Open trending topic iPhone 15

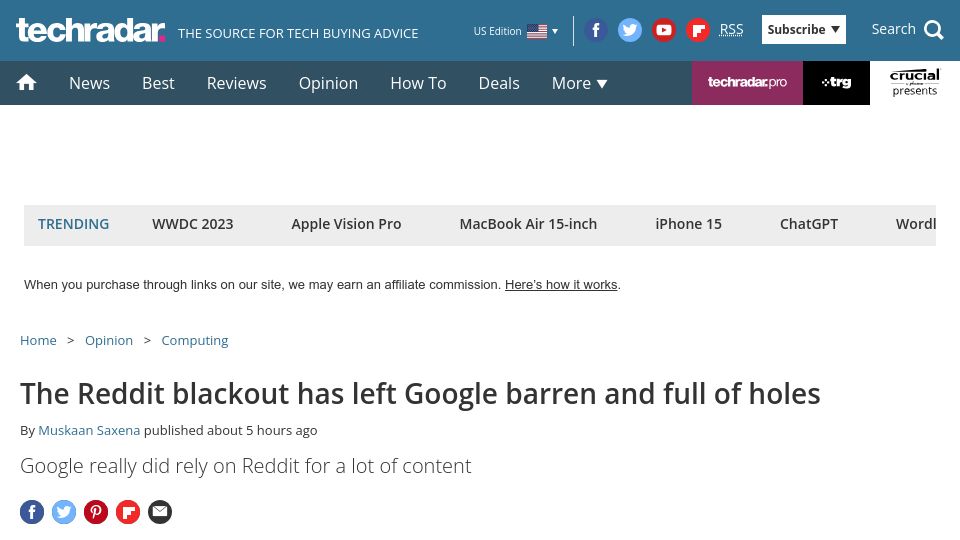[688, 224]
